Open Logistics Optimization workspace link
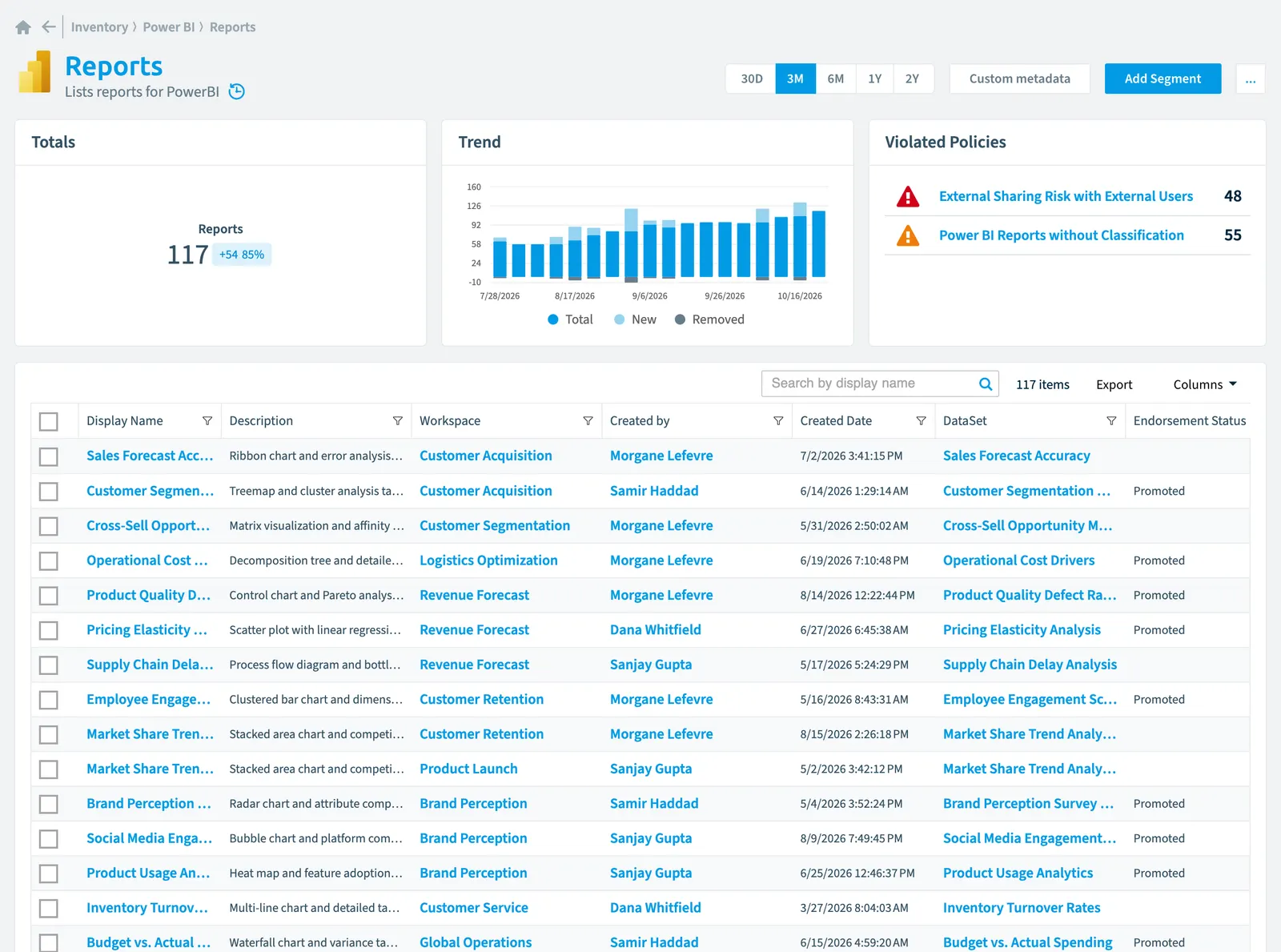Screen dimensions: 1281x952 coord(488,560)
